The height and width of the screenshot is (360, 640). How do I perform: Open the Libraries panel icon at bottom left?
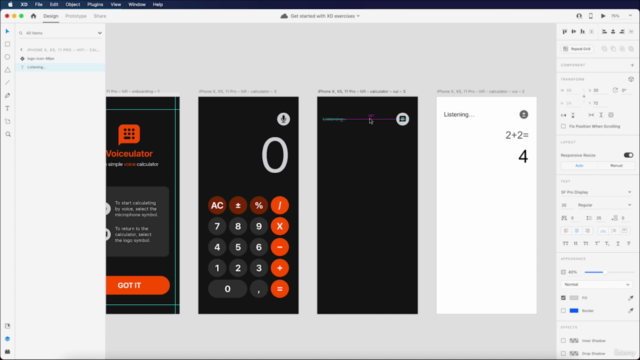[7, 326]
